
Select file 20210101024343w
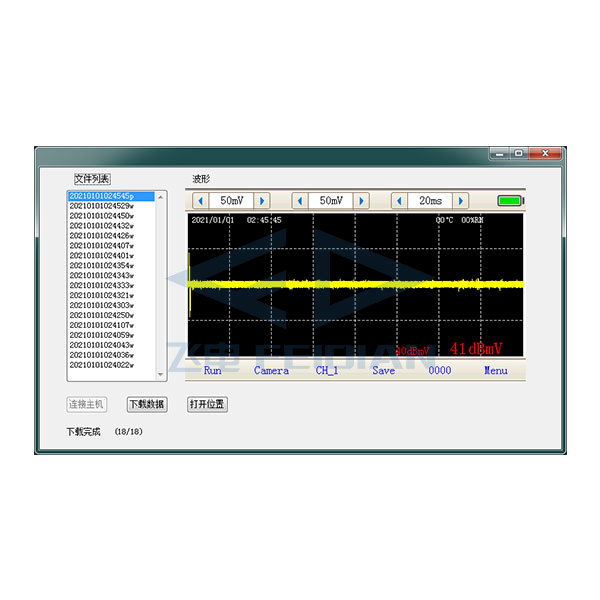coord(111,276)
